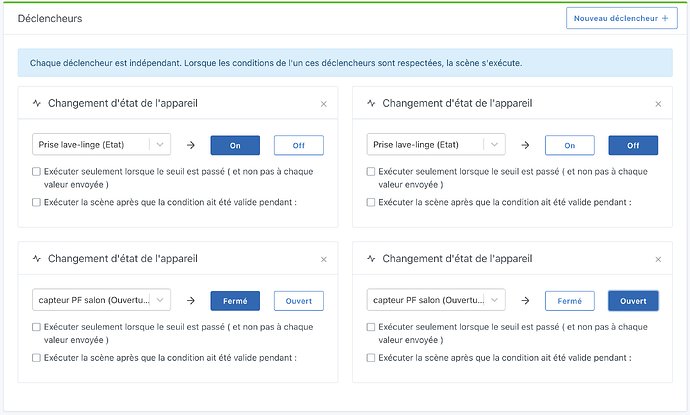Select On in the top-right trigger
The image size is (690, 415).
[x=570, y=145]
